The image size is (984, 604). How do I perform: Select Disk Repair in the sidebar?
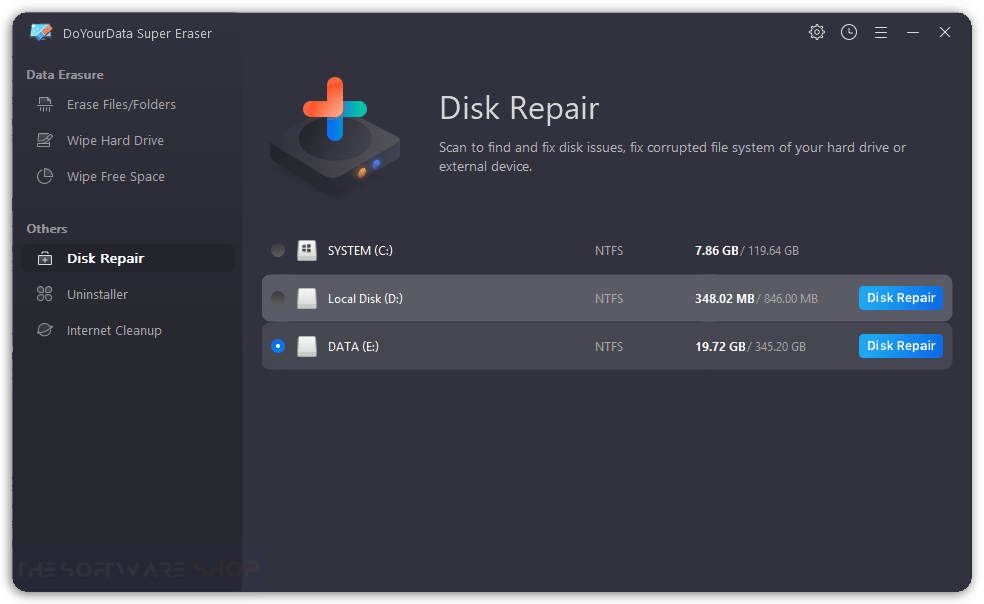point(128,258)
